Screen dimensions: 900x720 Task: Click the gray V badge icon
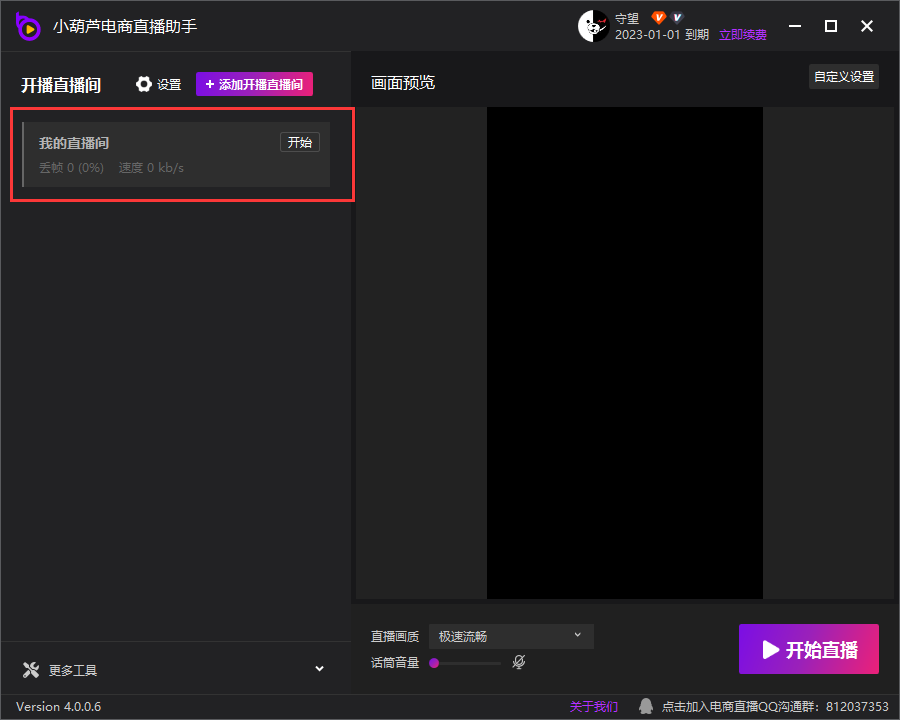pyautogui.click(x=677, y=18)
